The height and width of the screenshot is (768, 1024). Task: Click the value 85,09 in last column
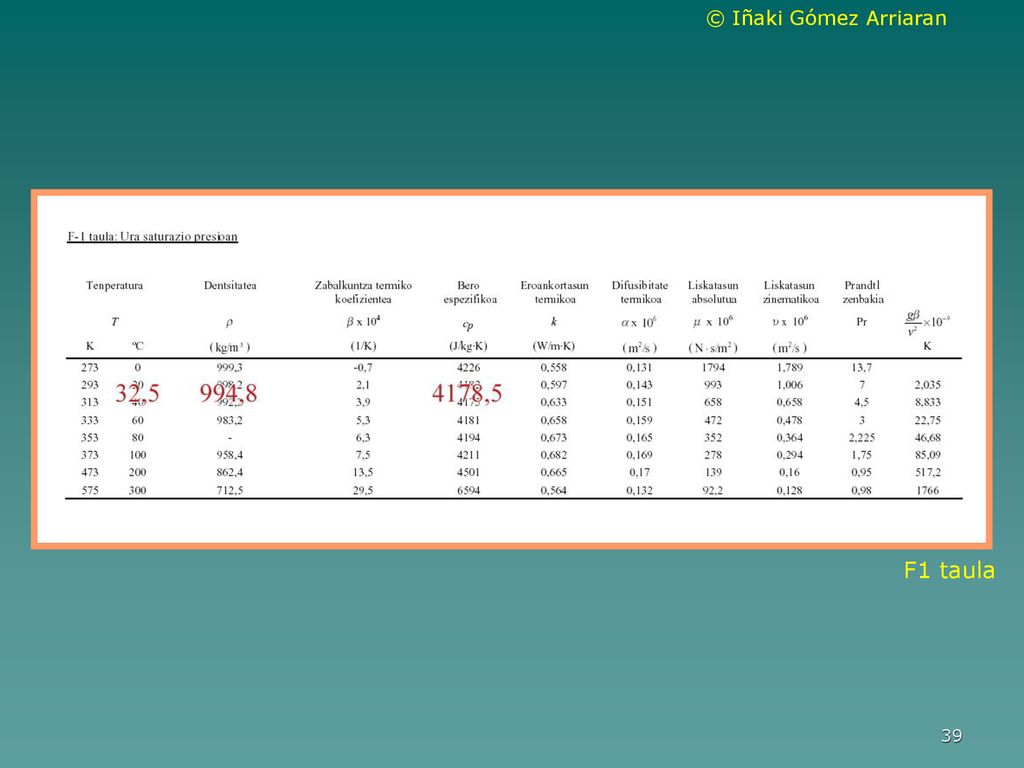click(927, 455)
